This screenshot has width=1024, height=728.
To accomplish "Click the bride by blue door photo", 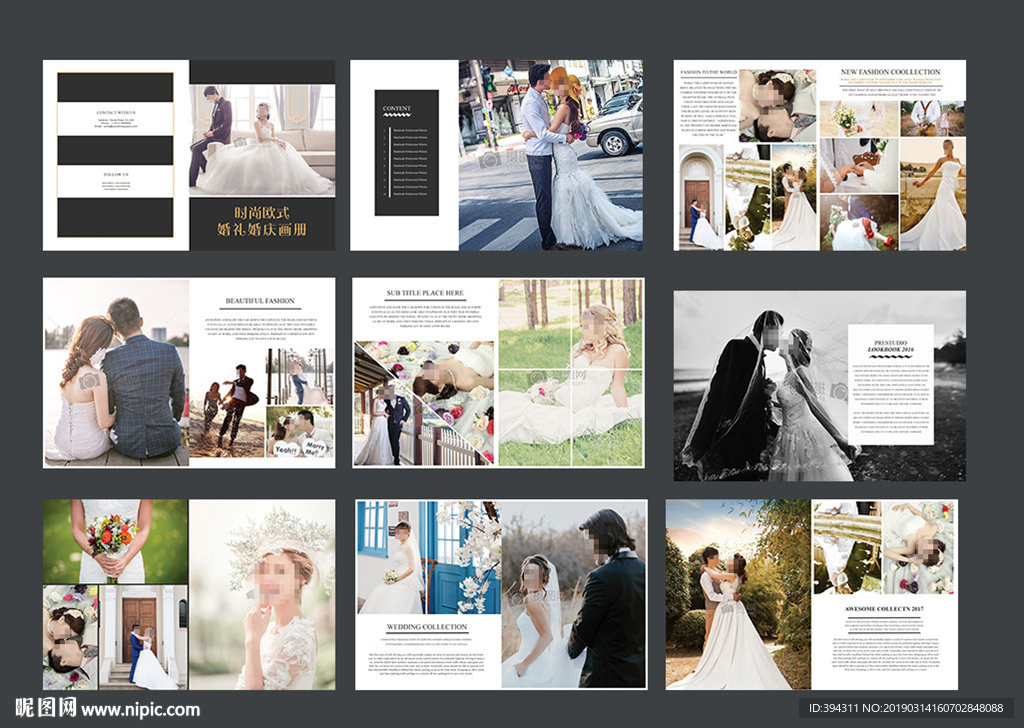I will pyautogui.click(x=428, y=557).
